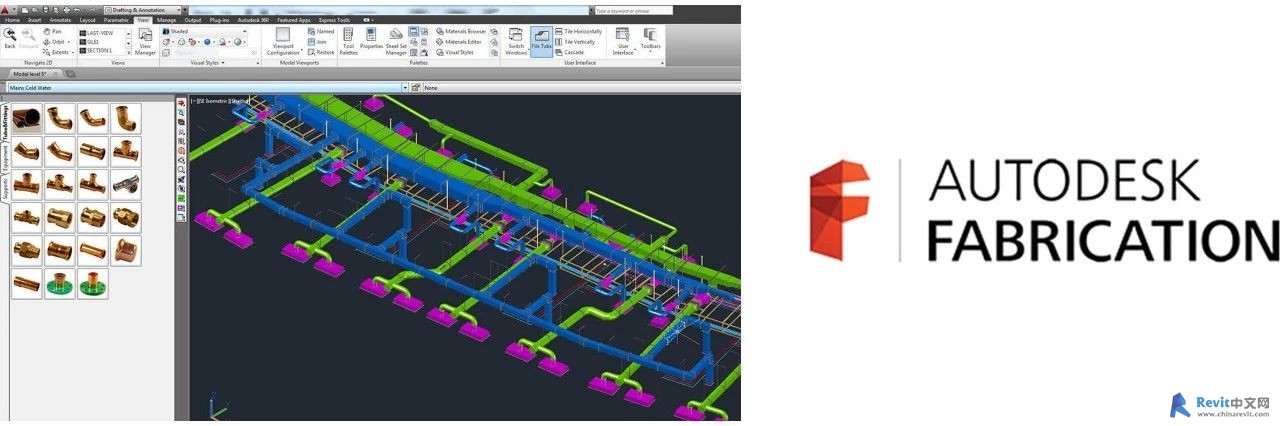Open the Visual Styles palette

click(x=456, y=52)
